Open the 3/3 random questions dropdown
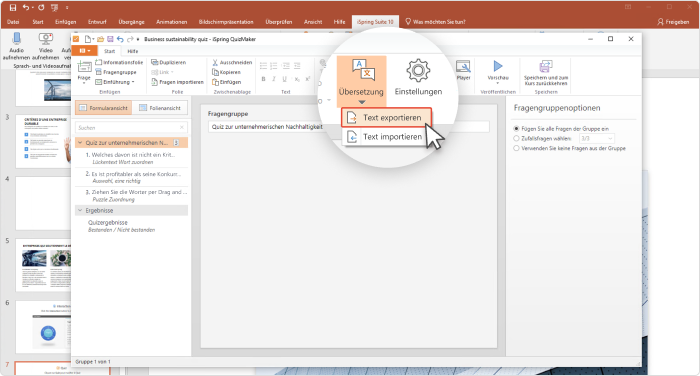The width and height of the screenshot is (700, 376). 596,138
